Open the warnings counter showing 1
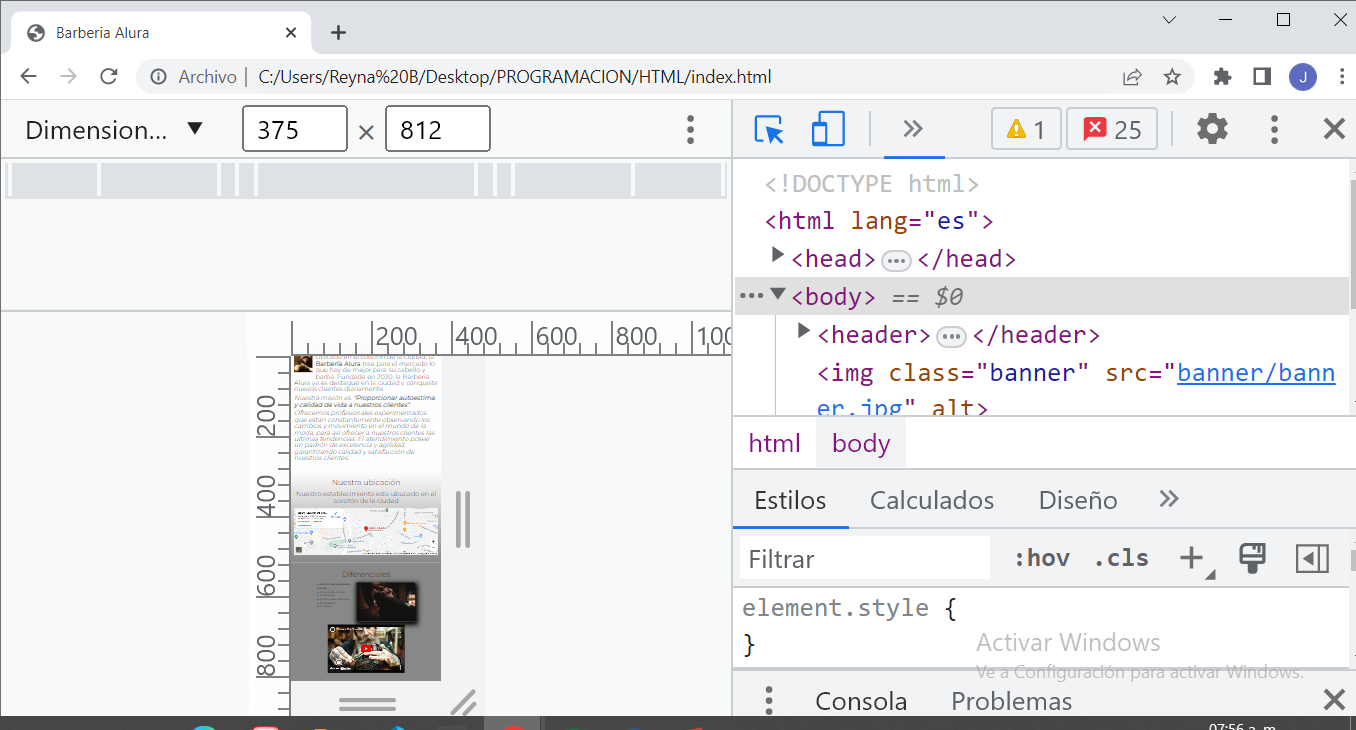This screenshot has height=730, width=1356. point(1026,129)
